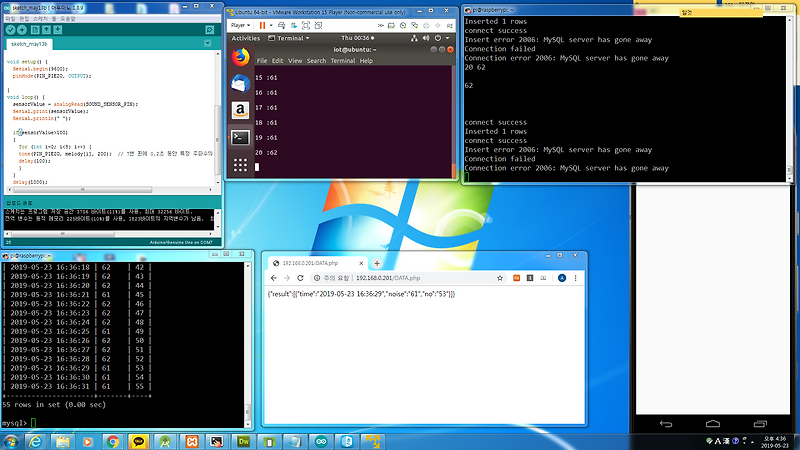Click the taskbar clock showing 4:36
800x450 pixels.
coord(774,442)
